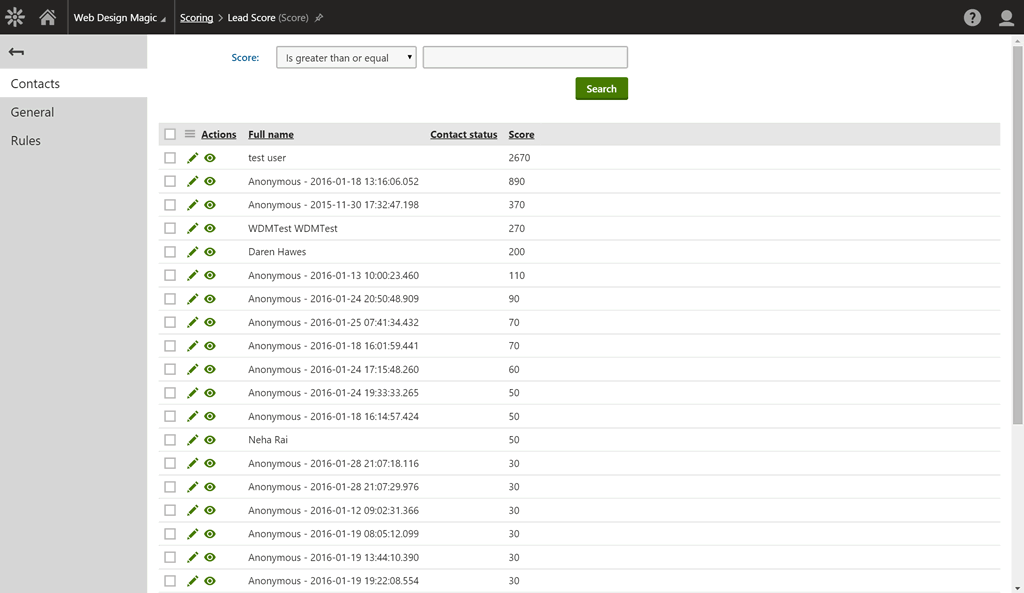Sort the table by Score column
The width and height of the screenshot is (1024, 593).
click(x=521, y=134)
